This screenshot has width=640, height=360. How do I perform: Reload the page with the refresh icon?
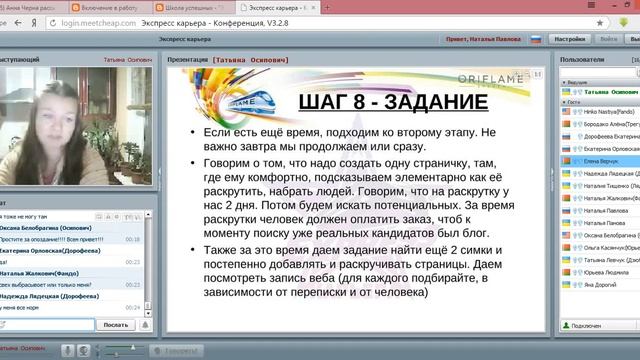click(53, 23)
